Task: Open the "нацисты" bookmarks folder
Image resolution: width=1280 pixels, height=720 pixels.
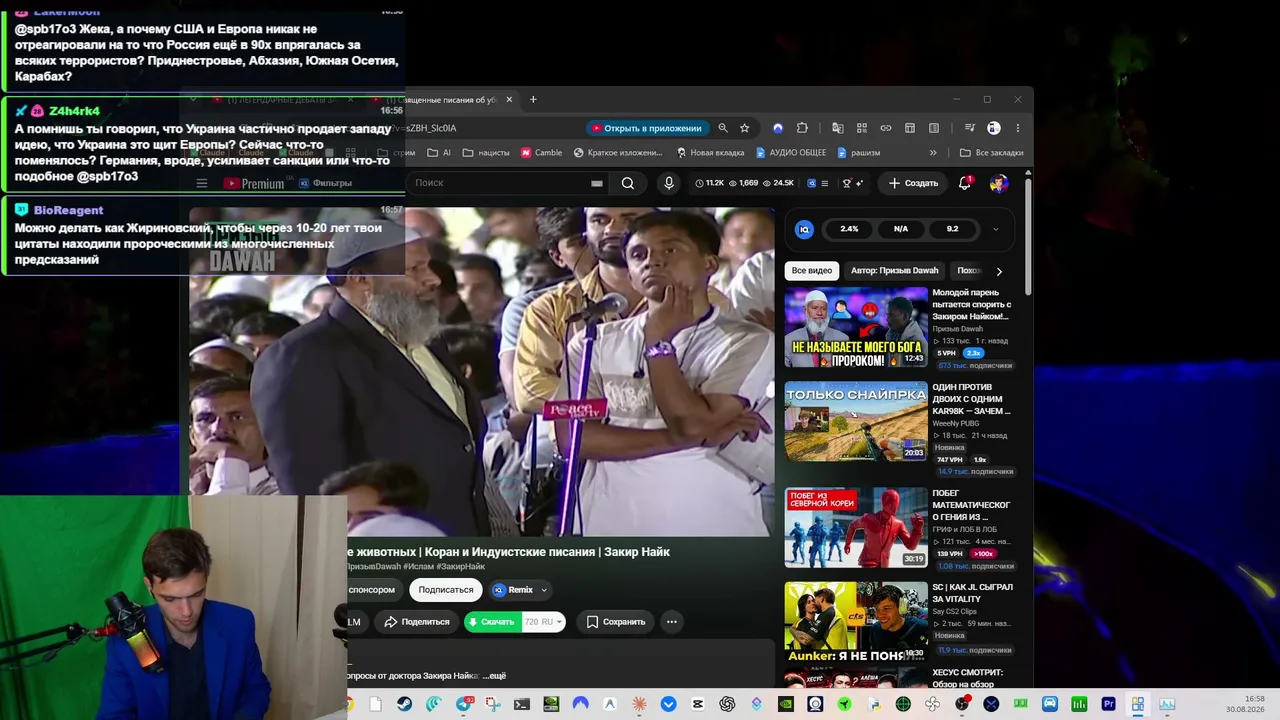Action: pos(485,153)
